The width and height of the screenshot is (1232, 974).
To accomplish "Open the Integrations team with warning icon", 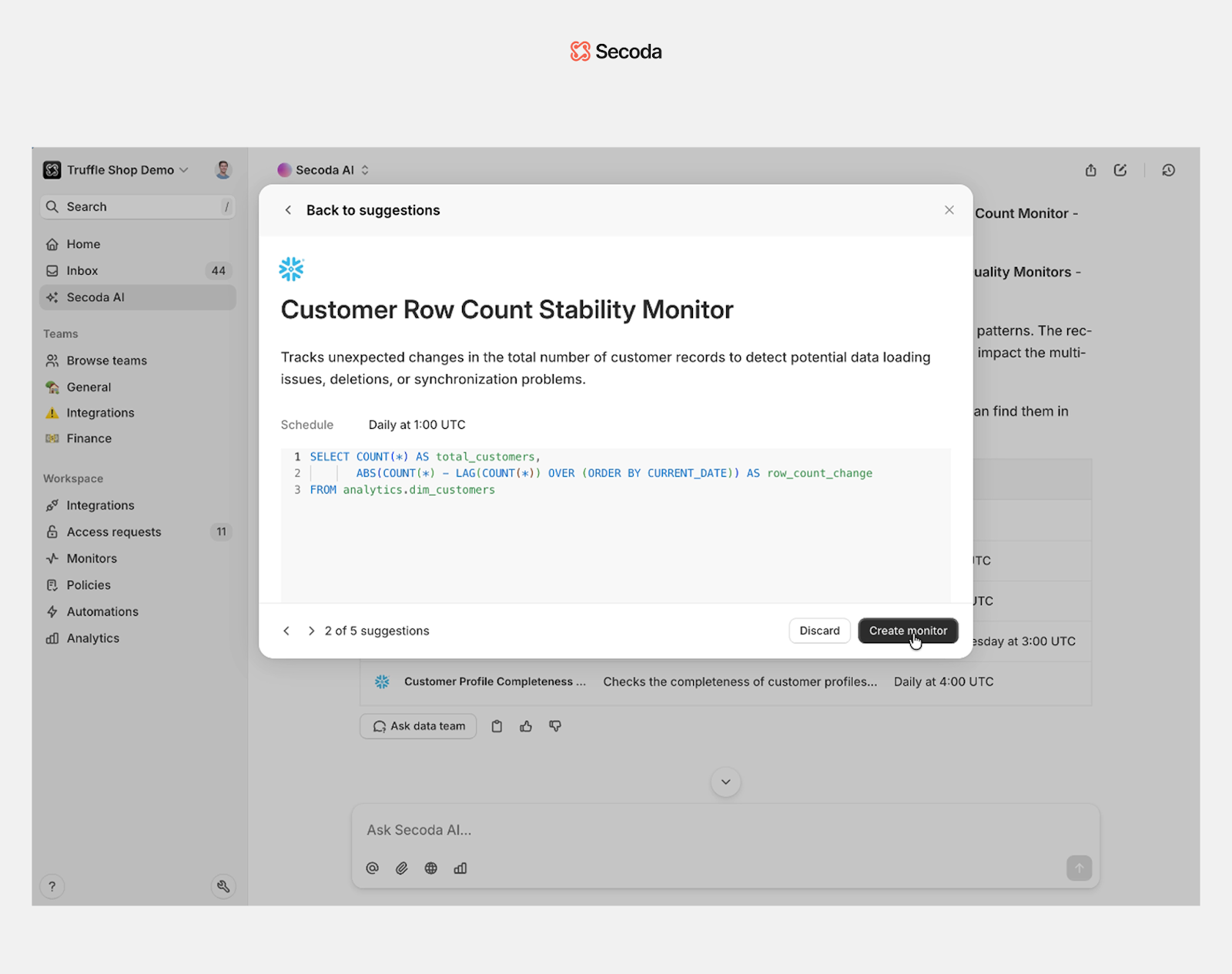I will point(138,413).
